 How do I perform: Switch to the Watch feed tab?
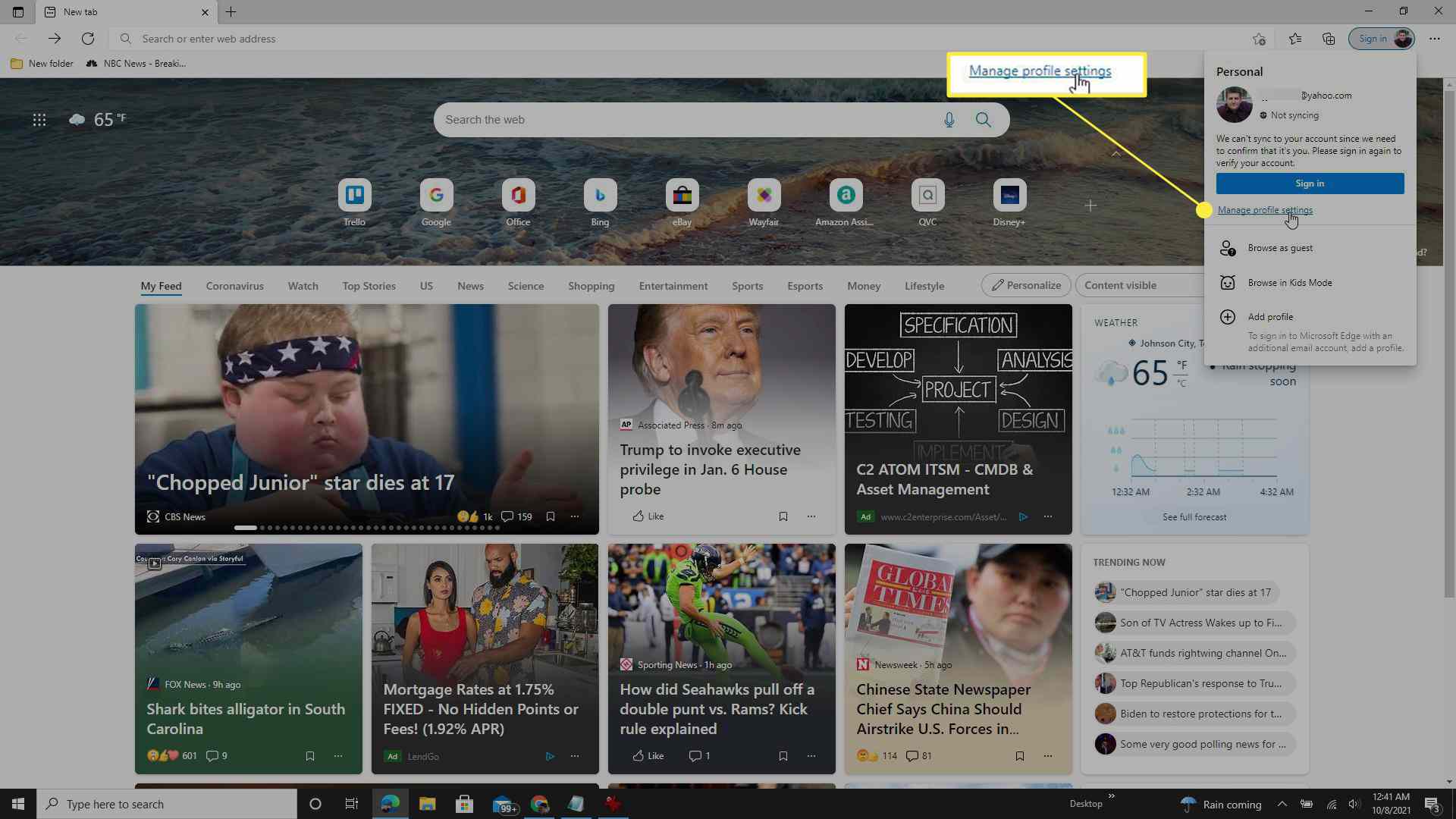tap(303, 286)
